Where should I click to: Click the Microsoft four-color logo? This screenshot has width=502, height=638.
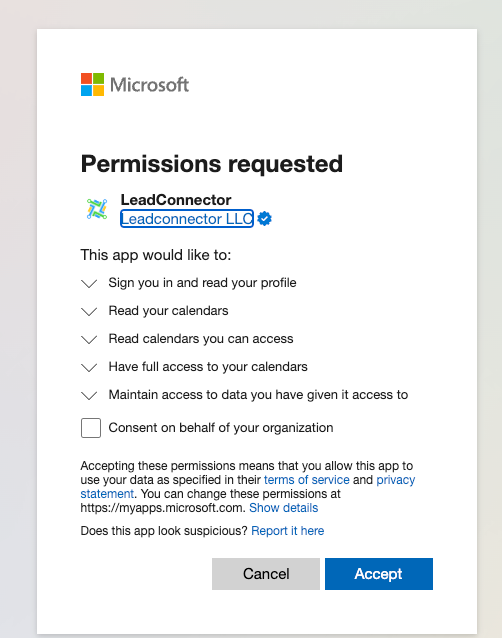pyautogui.click(x=92, y=85)
